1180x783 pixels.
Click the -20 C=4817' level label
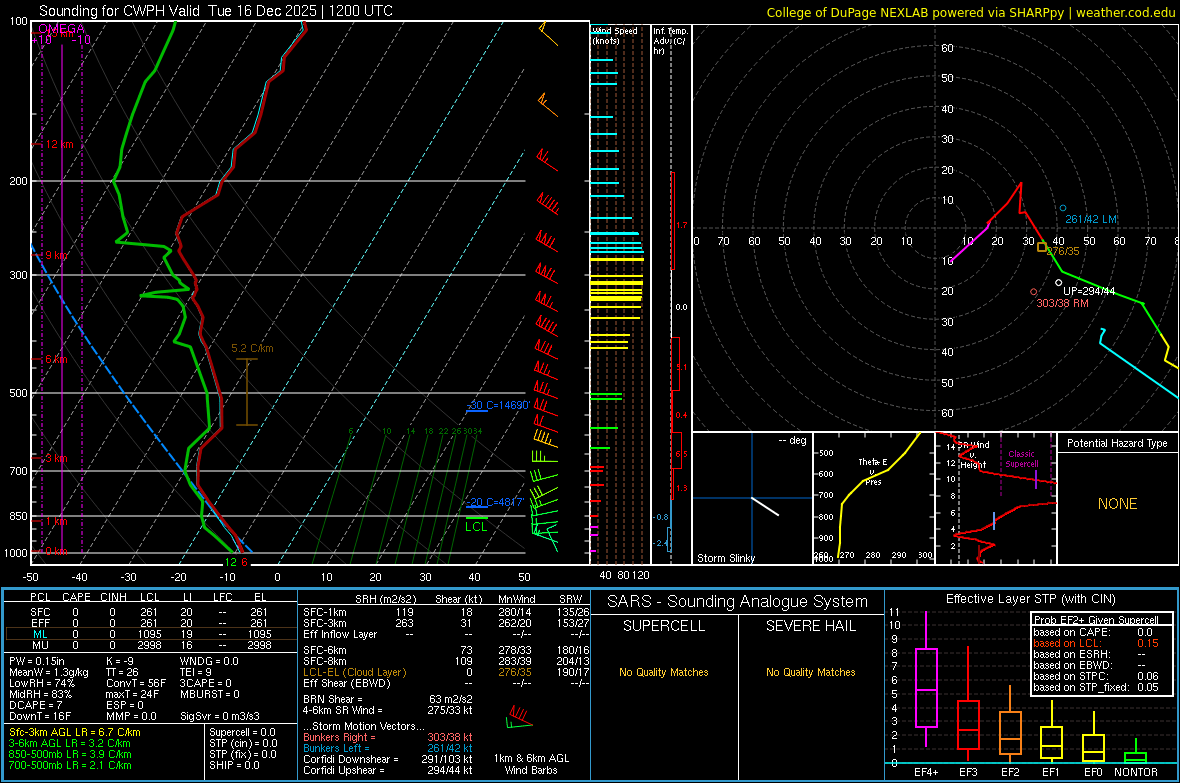coord(494,502)
